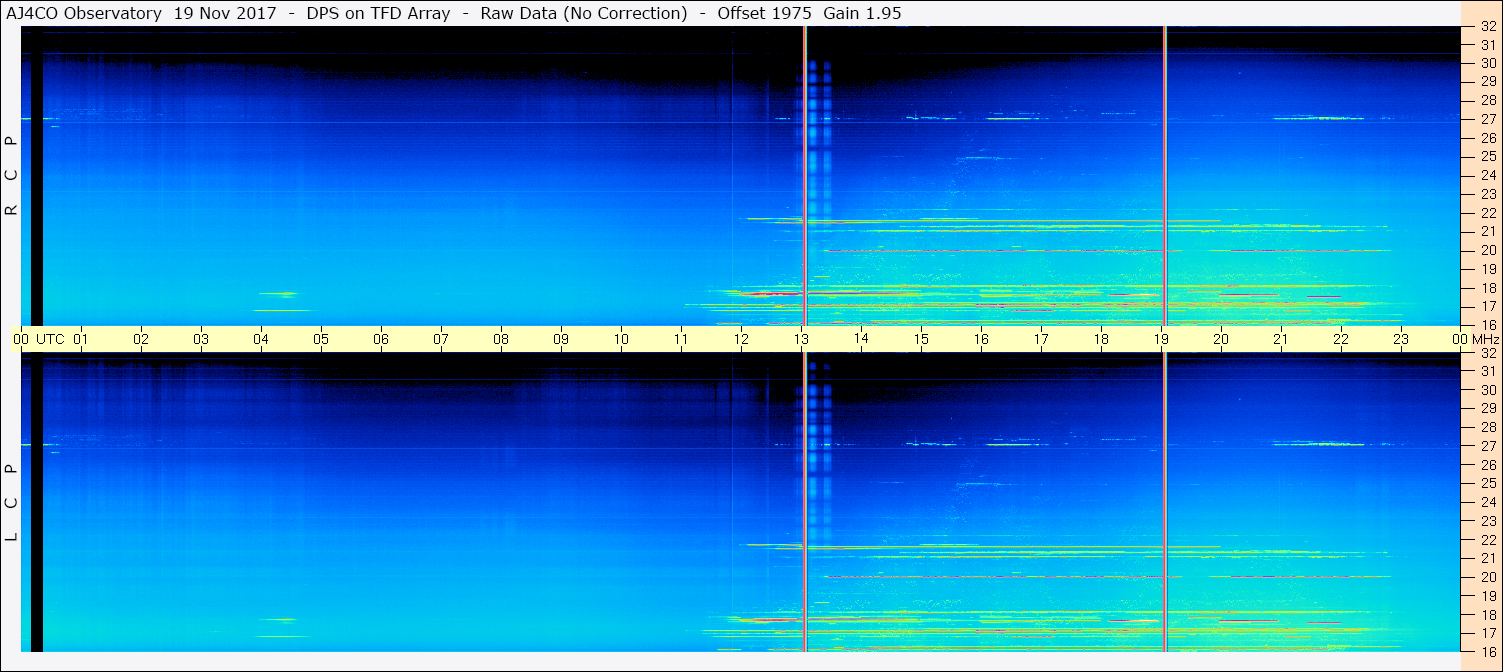Click the 19 UTC vertical marker in RCP panel

[1165, 175]
